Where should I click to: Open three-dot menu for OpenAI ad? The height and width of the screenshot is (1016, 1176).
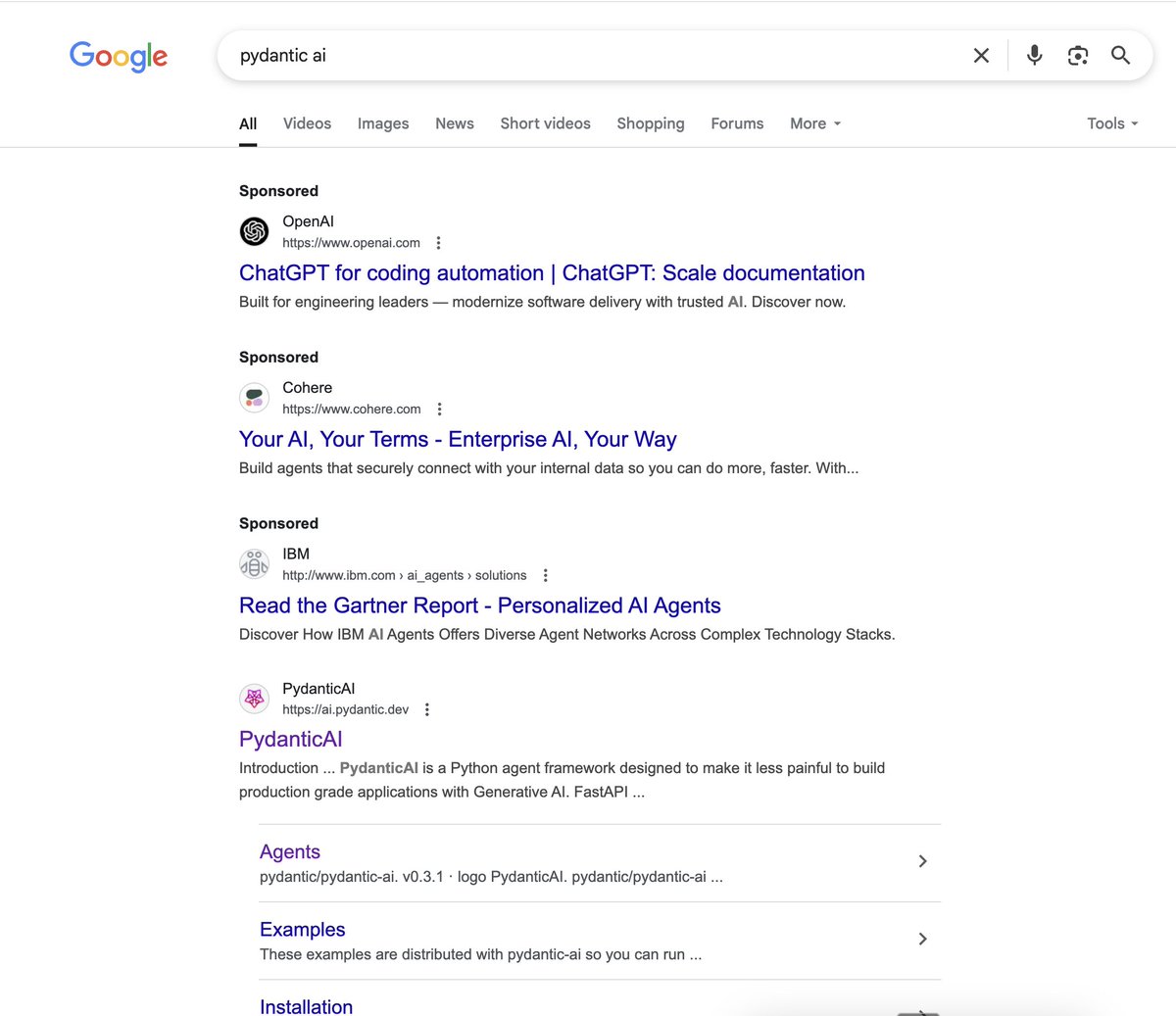(x=438, y=243)
